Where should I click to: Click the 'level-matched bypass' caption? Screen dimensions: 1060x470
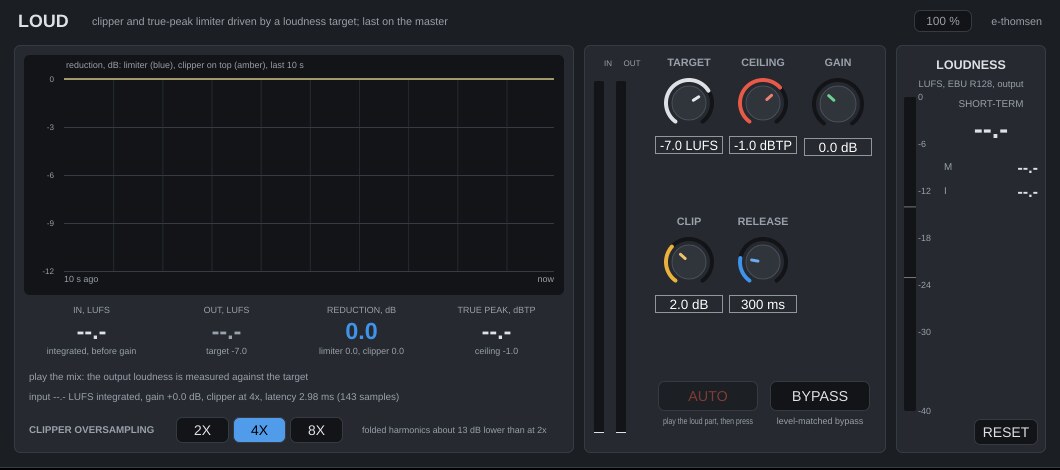[x=819, y=421]
